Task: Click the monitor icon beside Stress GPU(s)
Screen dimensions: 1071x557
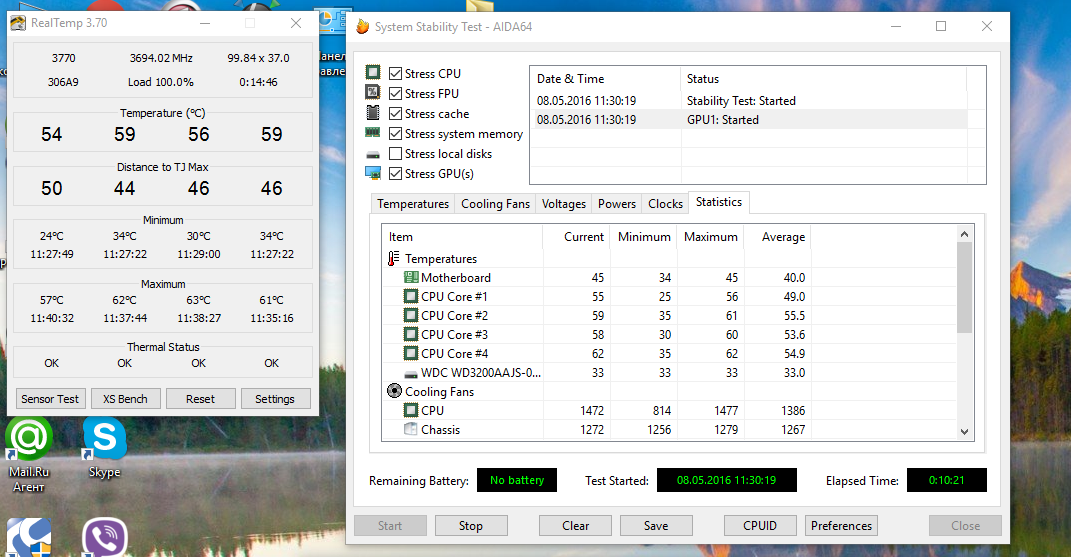Action: 373,174
